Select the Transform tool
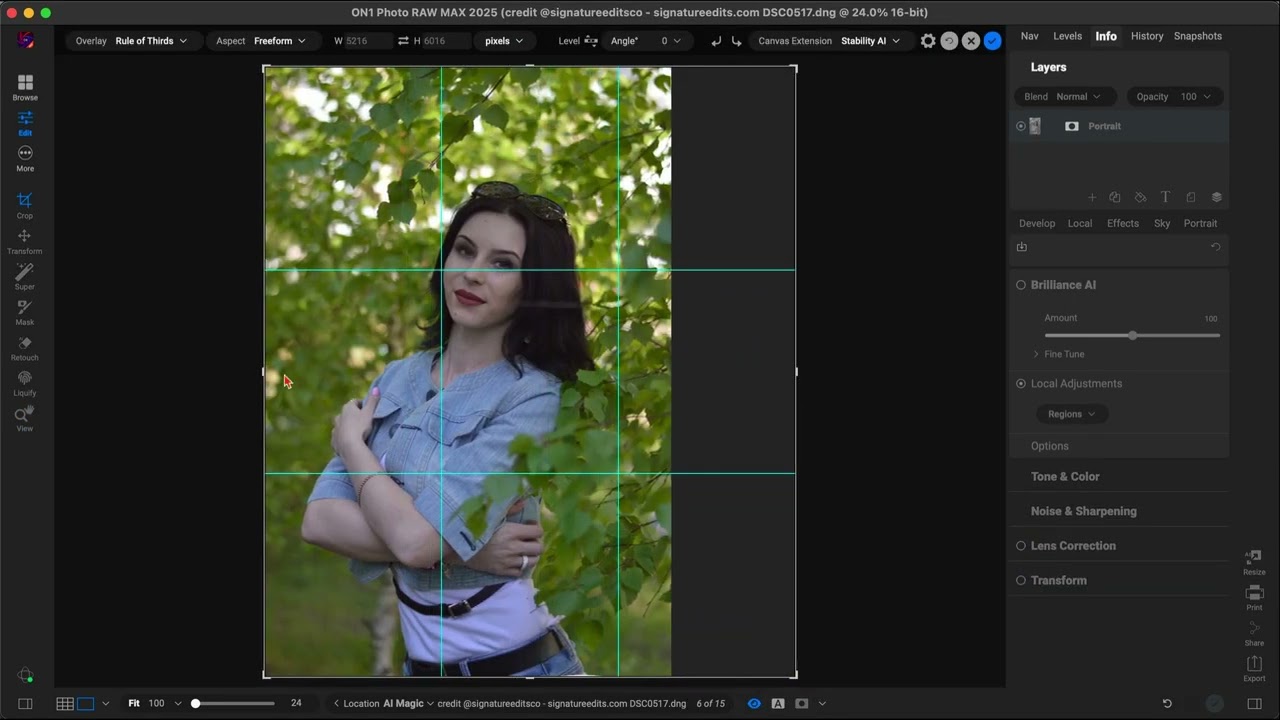This screenshot has height=720, width=1280. pyautogui.click(x=25, y=242)
